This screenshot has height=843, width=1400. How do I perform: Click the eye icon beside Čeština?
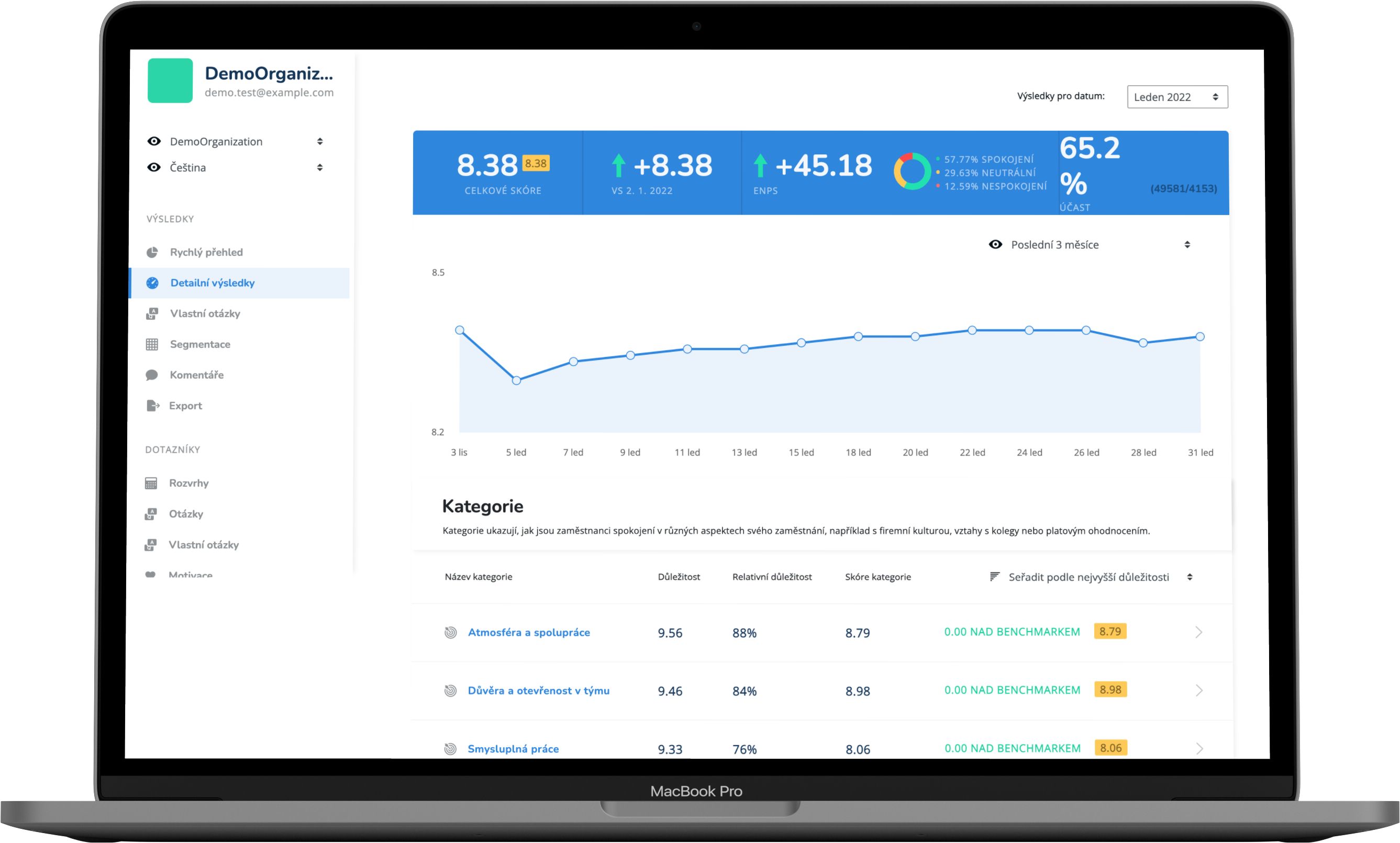pyautogui.click(x=154, y=167)
